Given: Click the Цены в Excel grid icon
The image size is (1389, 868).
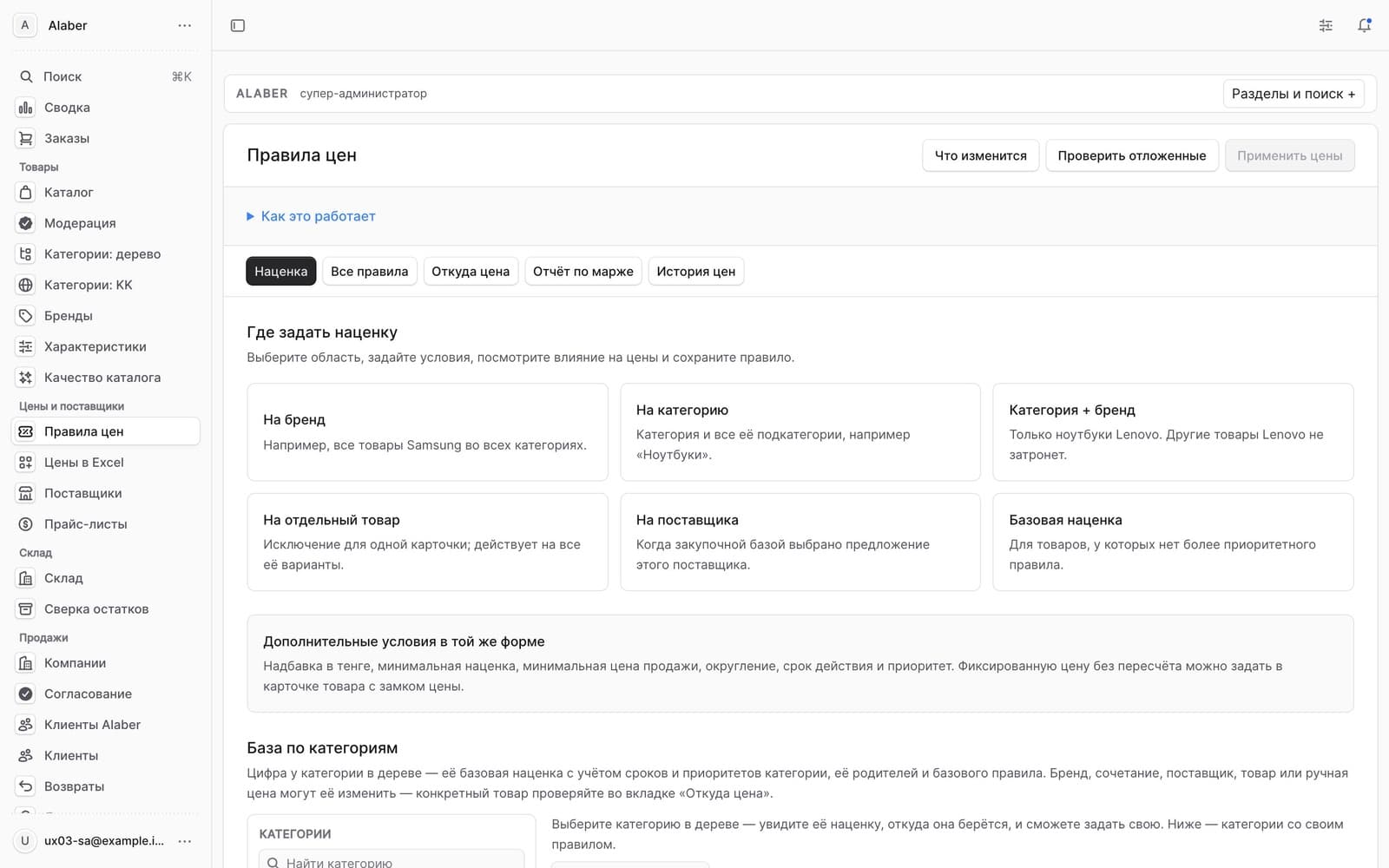Looking at the screenshot, I should (x=26, y=462).
